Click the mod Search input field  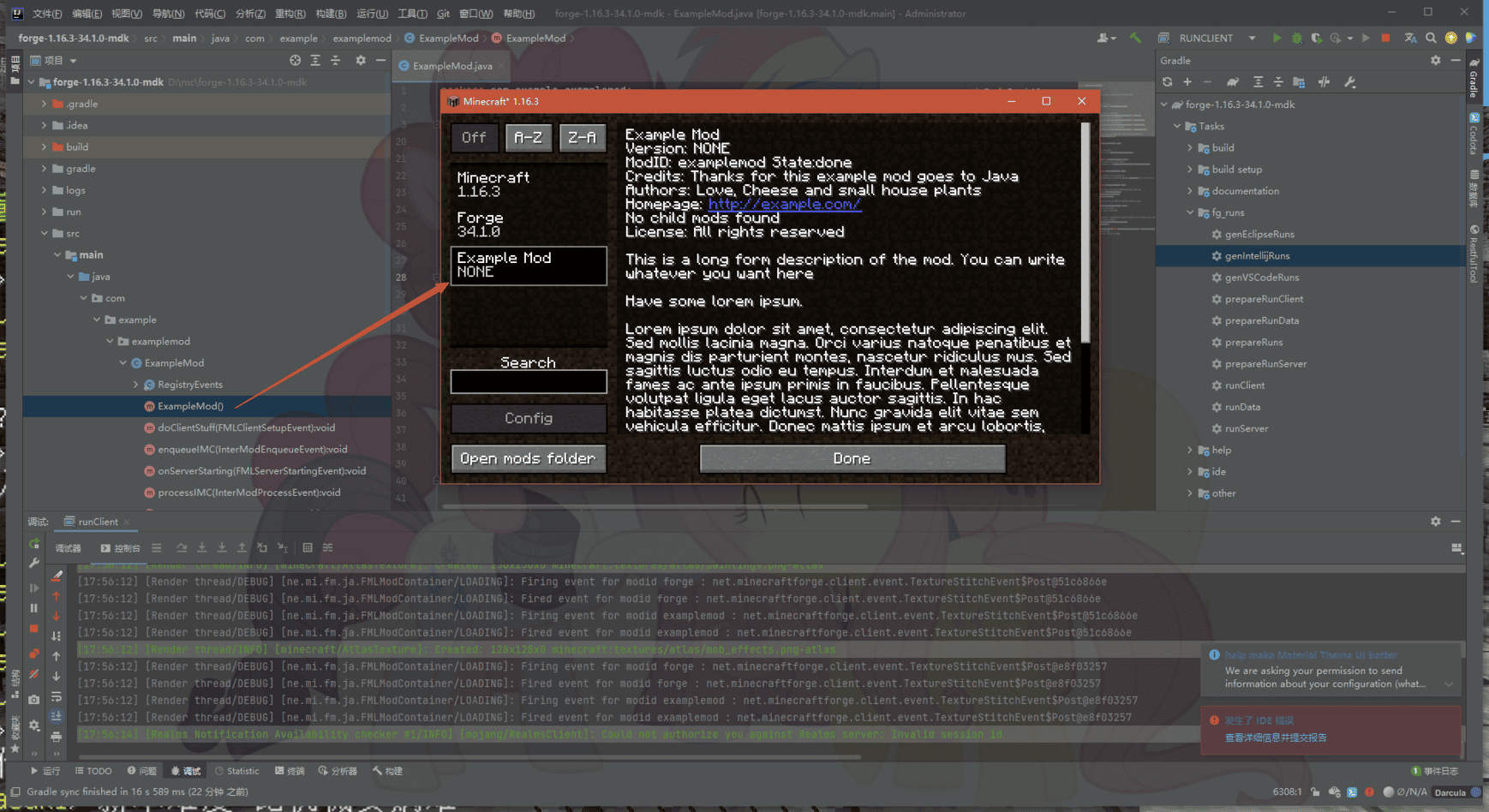pos(529,382)
